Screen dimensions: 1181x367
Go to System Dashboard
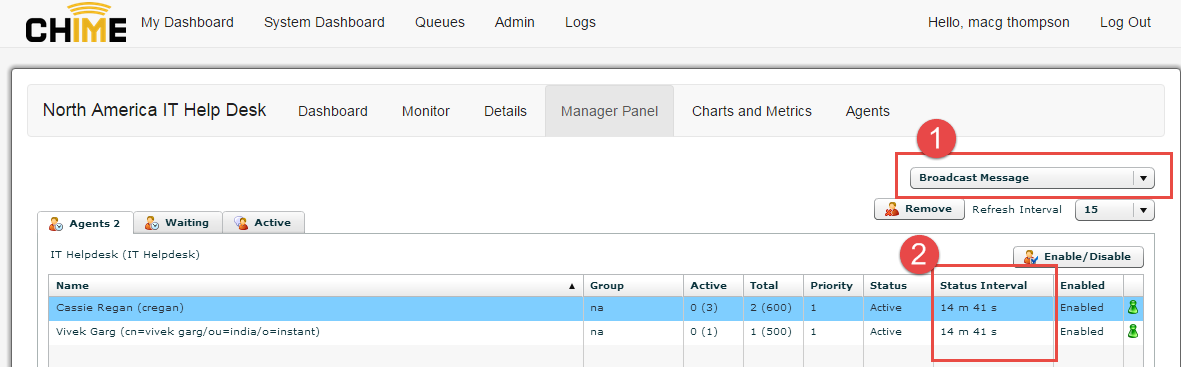click(x=324, y=23)
